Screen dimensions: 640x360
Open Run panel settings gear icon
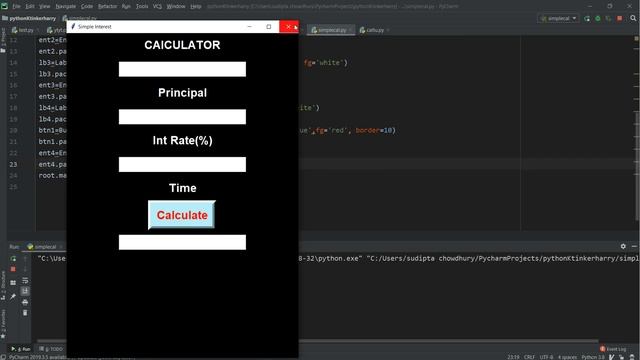623,246
